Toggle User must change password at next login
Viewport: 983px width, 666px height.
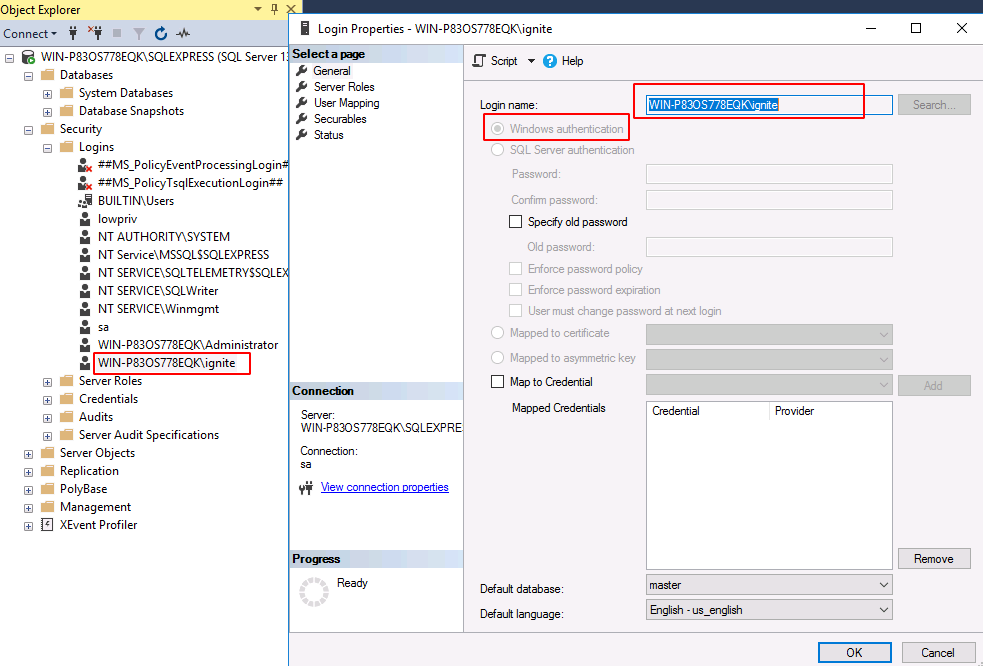(515, 311)
